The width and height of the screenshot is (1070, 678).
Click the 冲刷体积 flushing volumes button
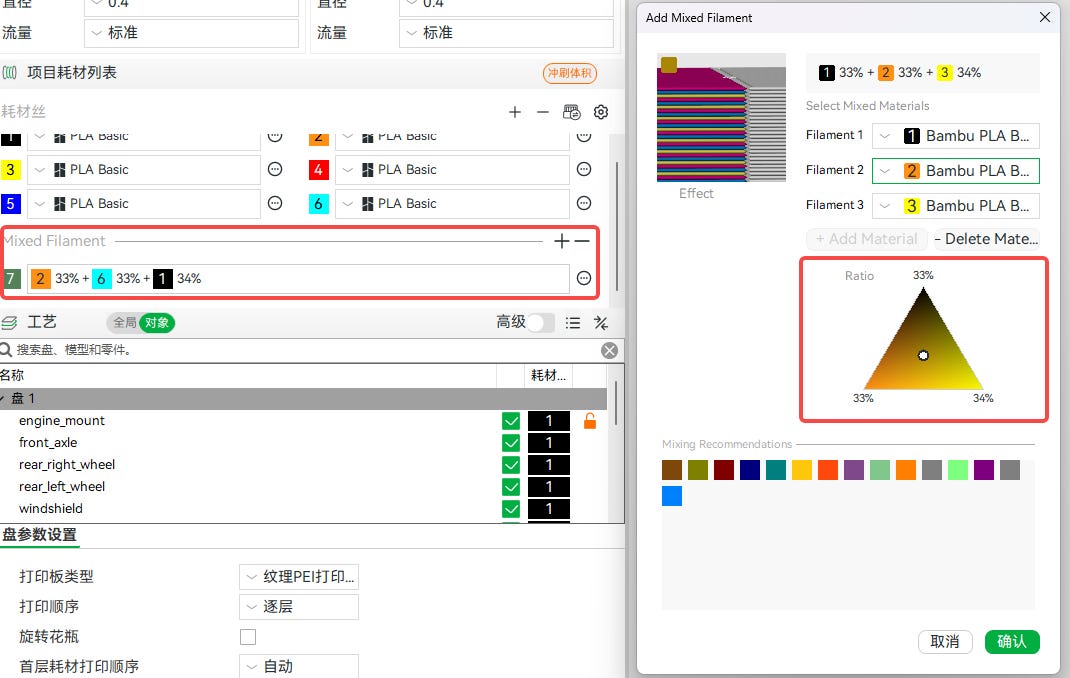(570, 73)
